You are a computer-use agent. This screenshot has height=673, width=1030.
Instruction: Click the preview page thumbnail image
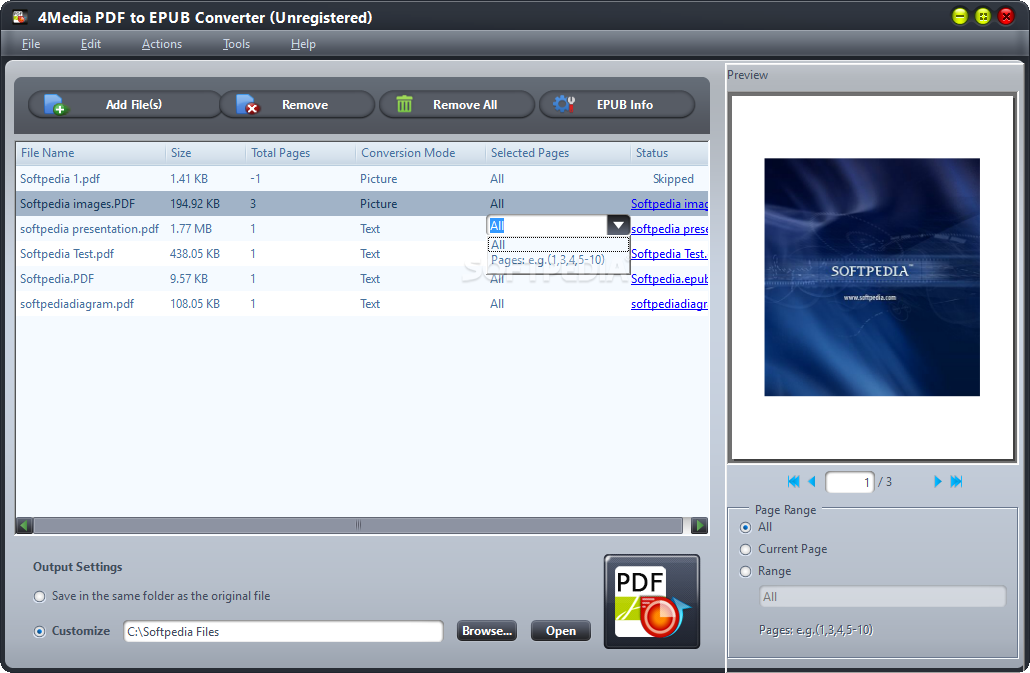pos(872,277)
